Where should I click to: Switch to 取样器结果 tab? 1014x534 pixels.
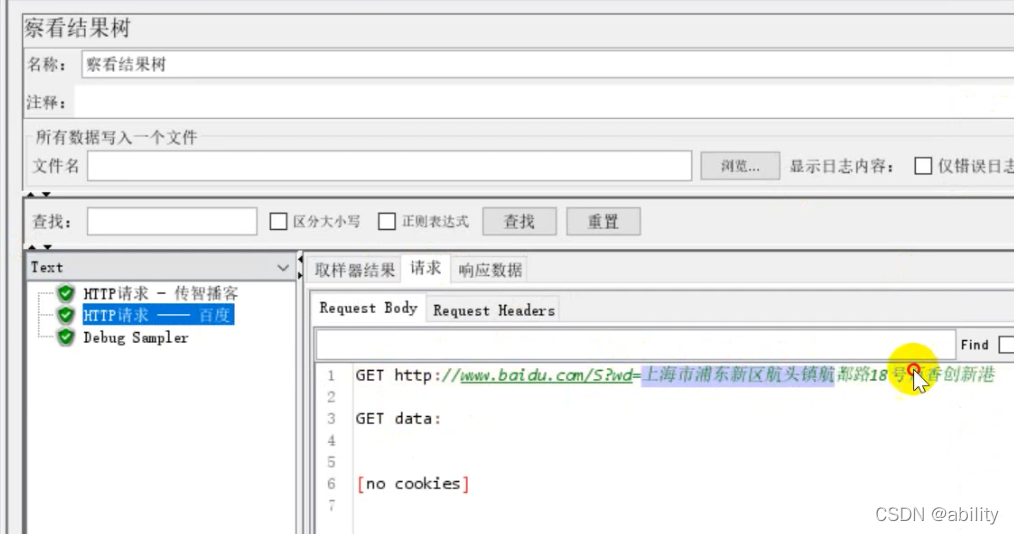pyautogui.click(x=354, y=270)
